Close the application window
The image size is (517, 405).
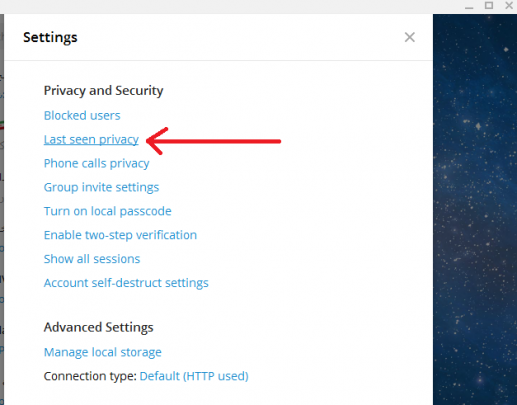click(509, 5)
